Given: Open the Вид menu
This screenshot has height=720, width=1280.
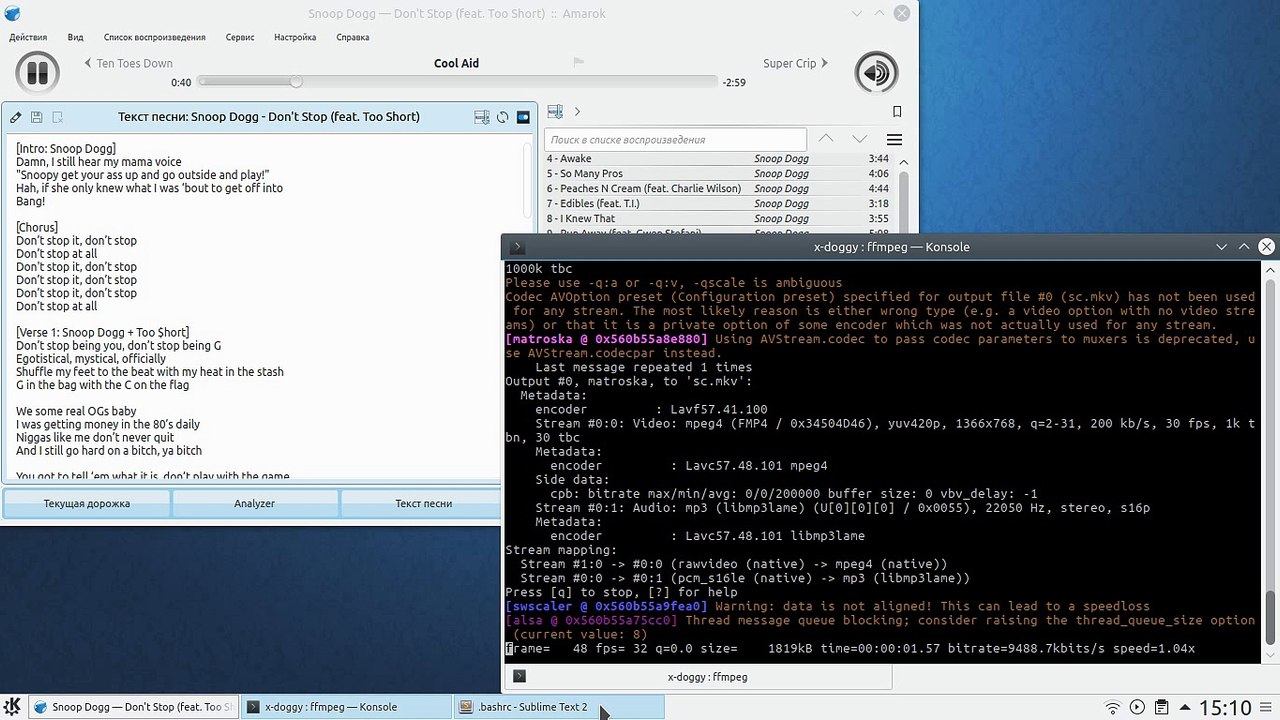Looking at the screenshot, I should [75, 37].
